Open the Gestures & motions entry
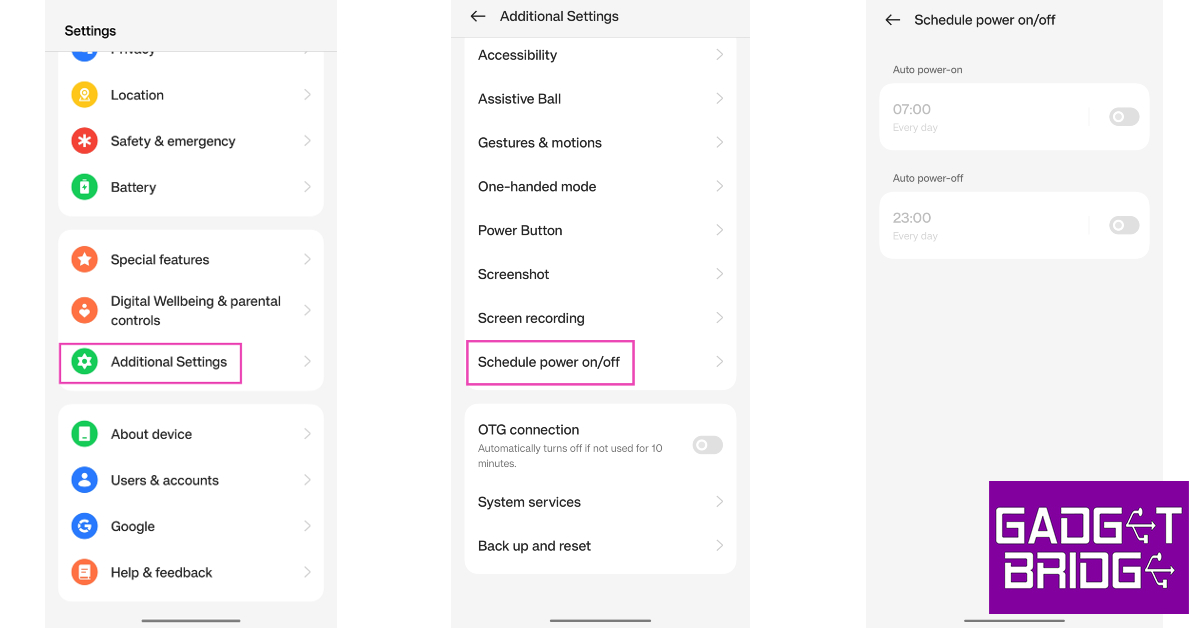The width and height of the screenshot is (1200, 628). coord(540,143)
